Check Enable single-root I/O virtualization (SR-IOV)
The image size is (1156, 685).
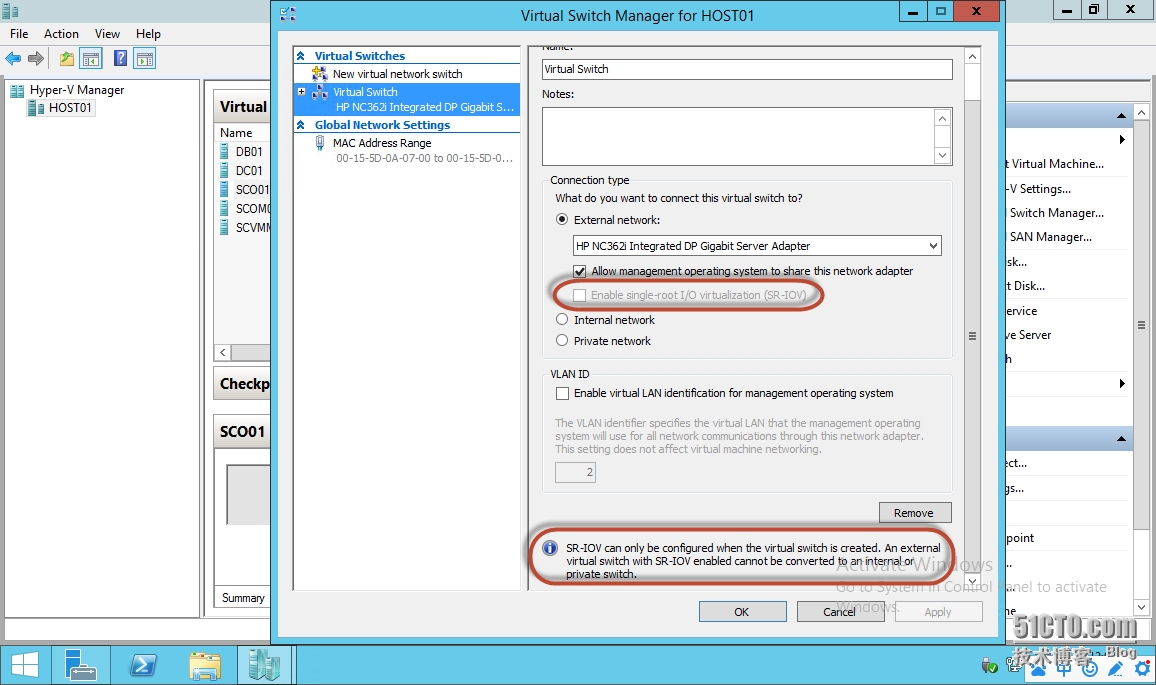(579, 295)
